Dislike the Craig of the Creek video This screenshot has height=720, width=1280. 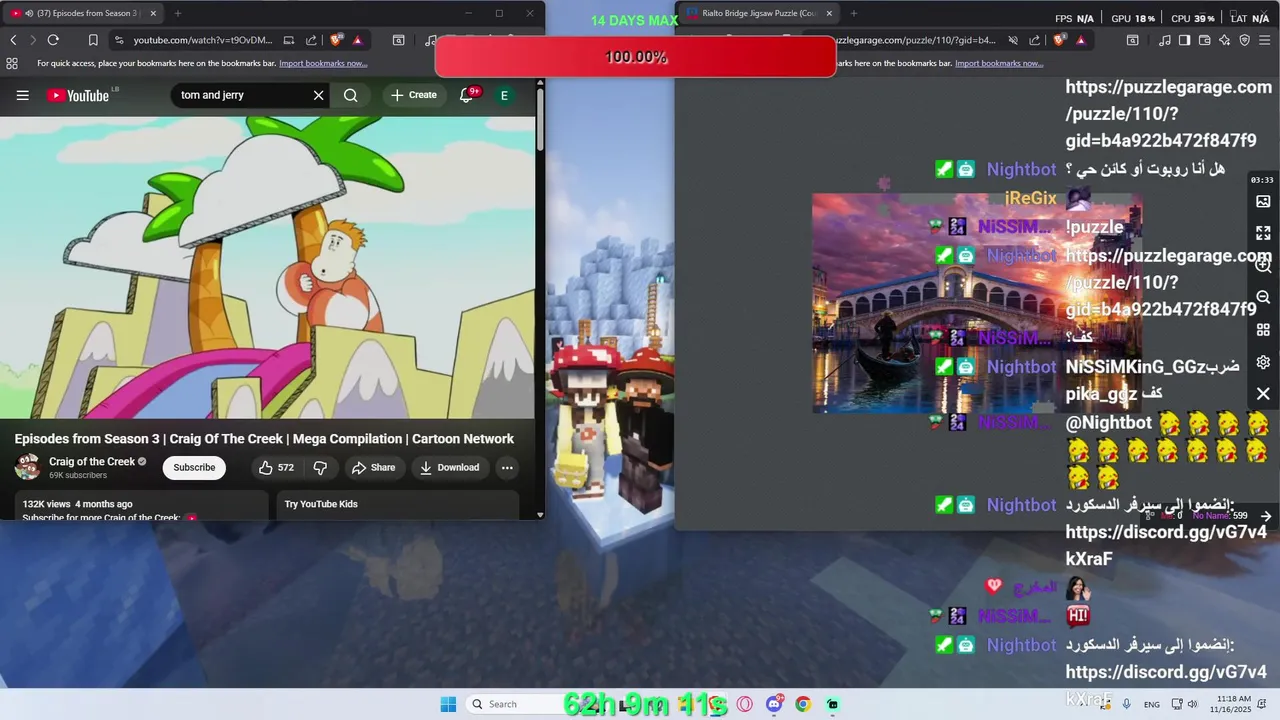[x=320, y=467]
